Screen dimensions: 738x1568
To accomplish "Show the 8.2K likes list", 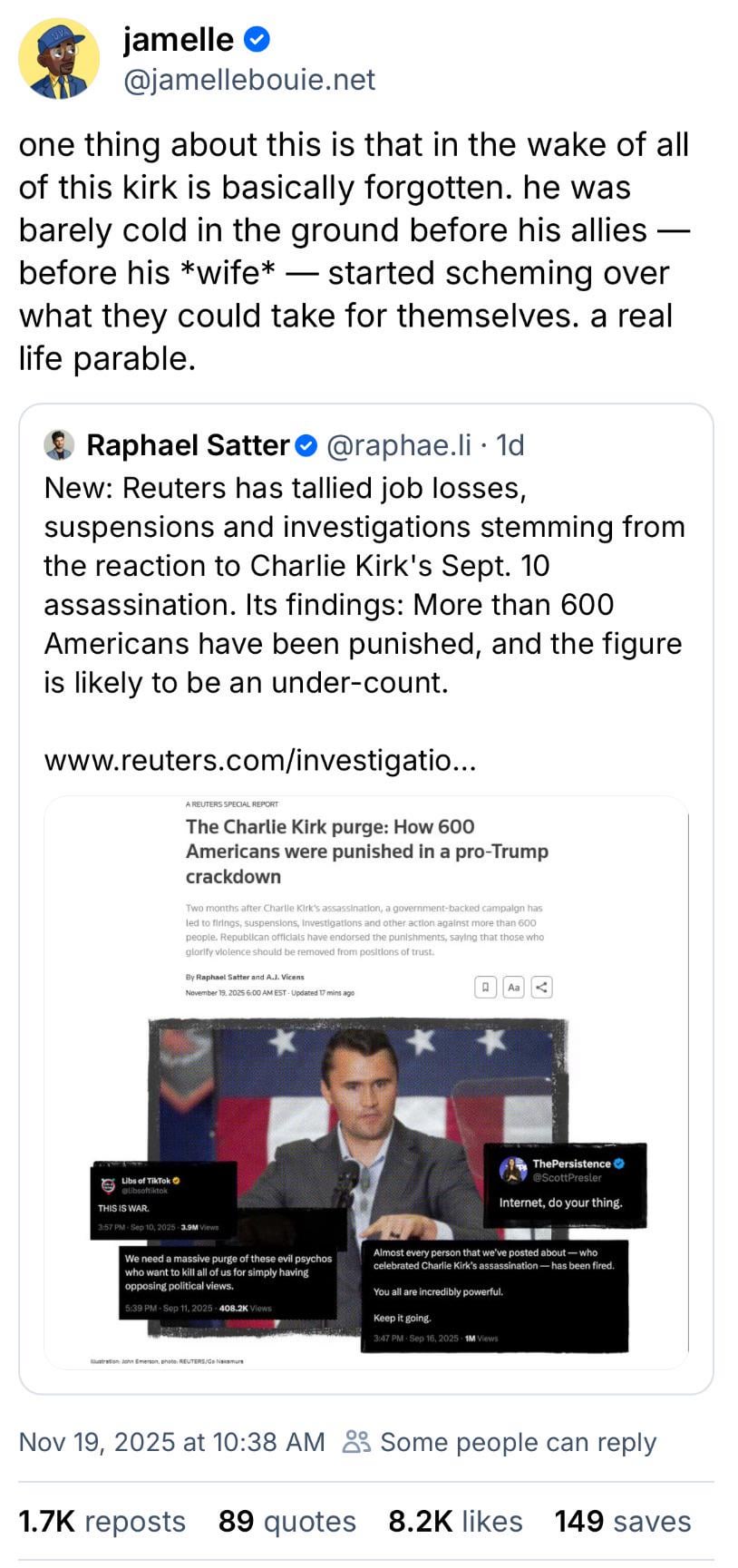I will [x=455, y=1521].
